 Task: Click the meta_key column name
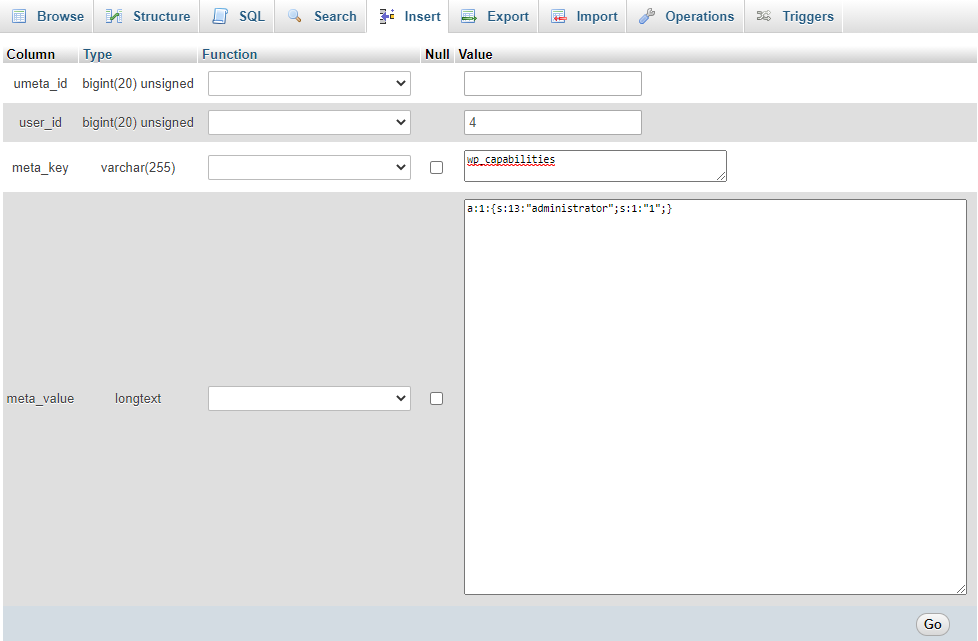tap(41, 167)
